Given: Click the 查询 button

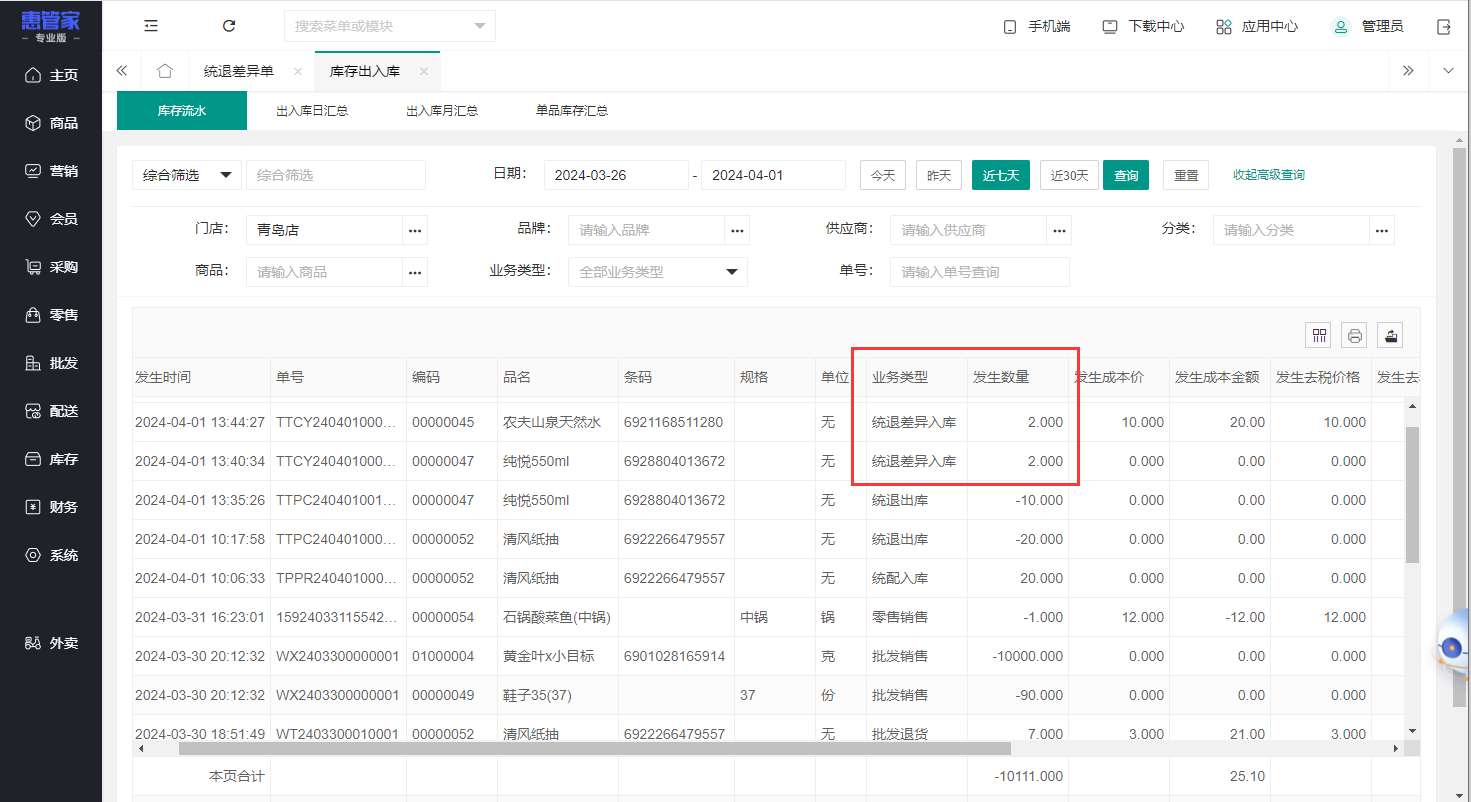Looking at the screenshot, I should [1126, 175].
